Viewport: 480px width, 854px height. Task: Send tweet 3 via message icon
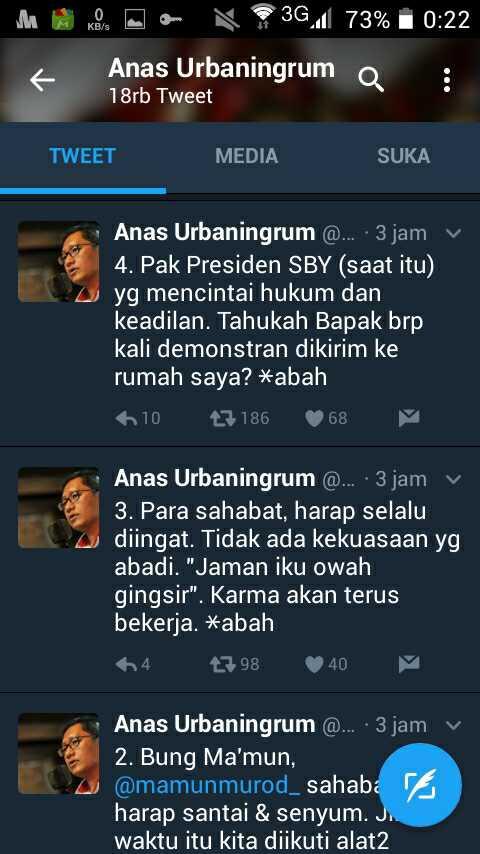409,664
